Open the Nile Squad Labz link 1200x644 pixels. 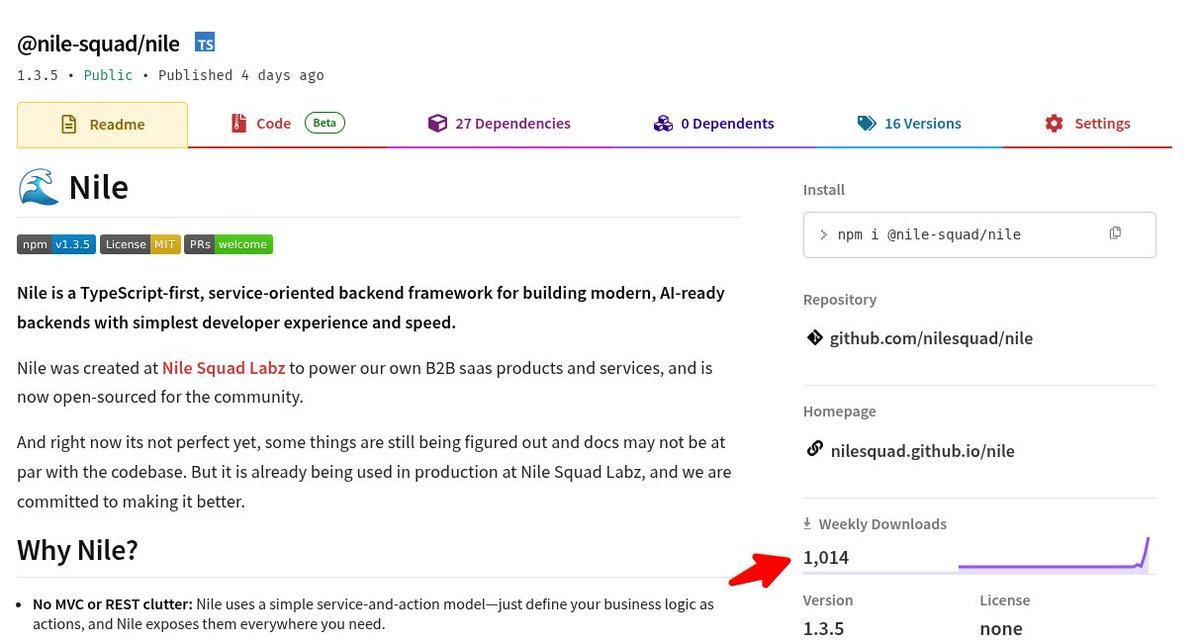[224, 368]
